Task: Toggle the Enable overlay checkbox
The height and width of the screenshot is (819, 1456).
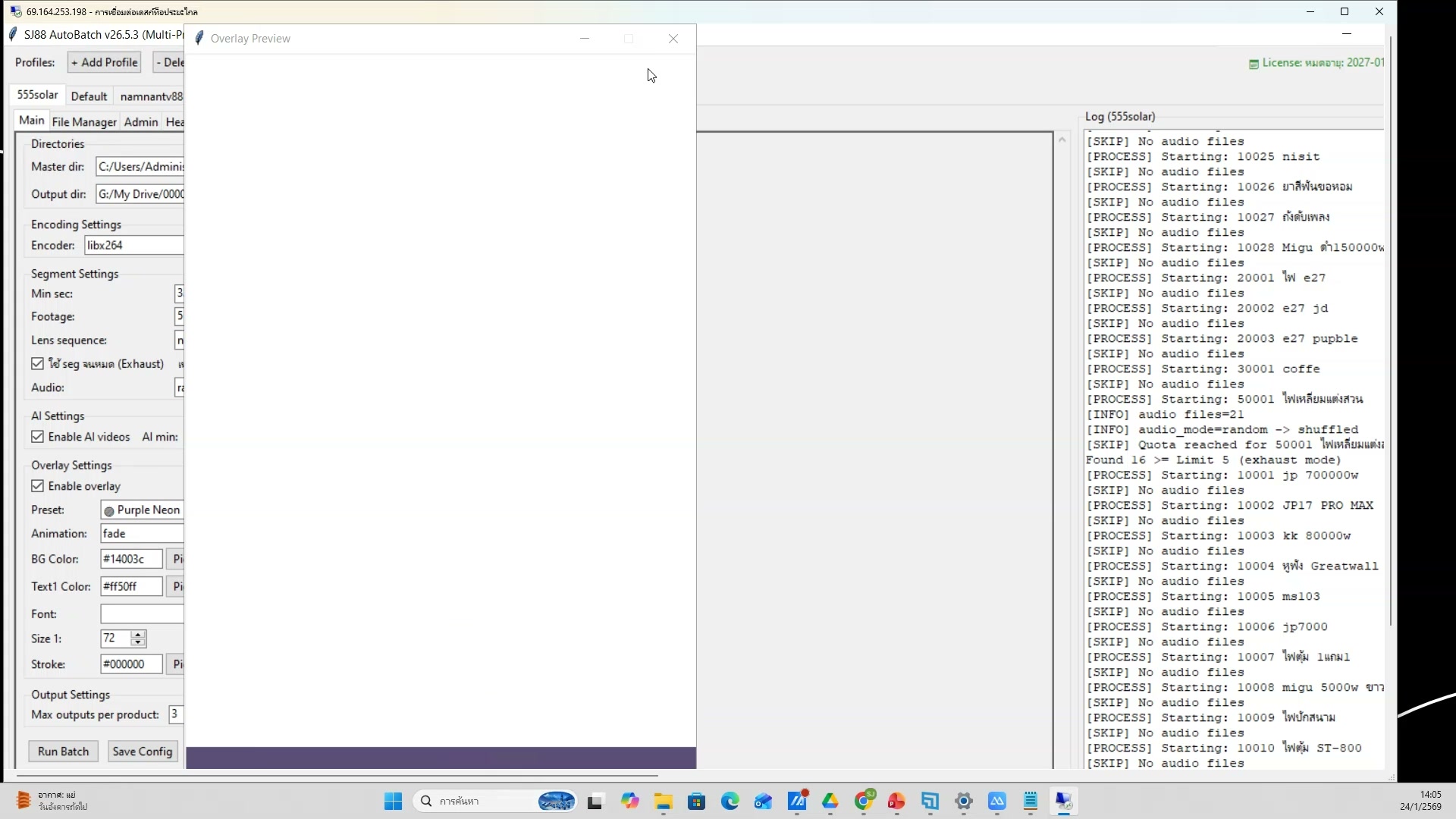Action: (x=38, y=486)
